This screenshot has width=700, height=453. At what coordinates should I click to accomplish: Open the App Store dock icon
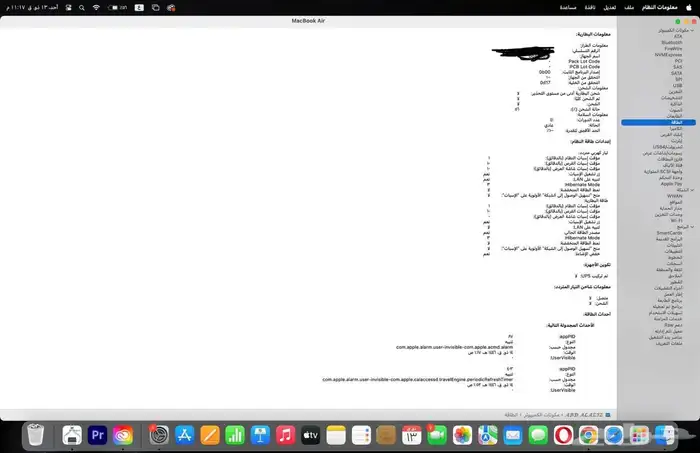[x=184, y=435]
